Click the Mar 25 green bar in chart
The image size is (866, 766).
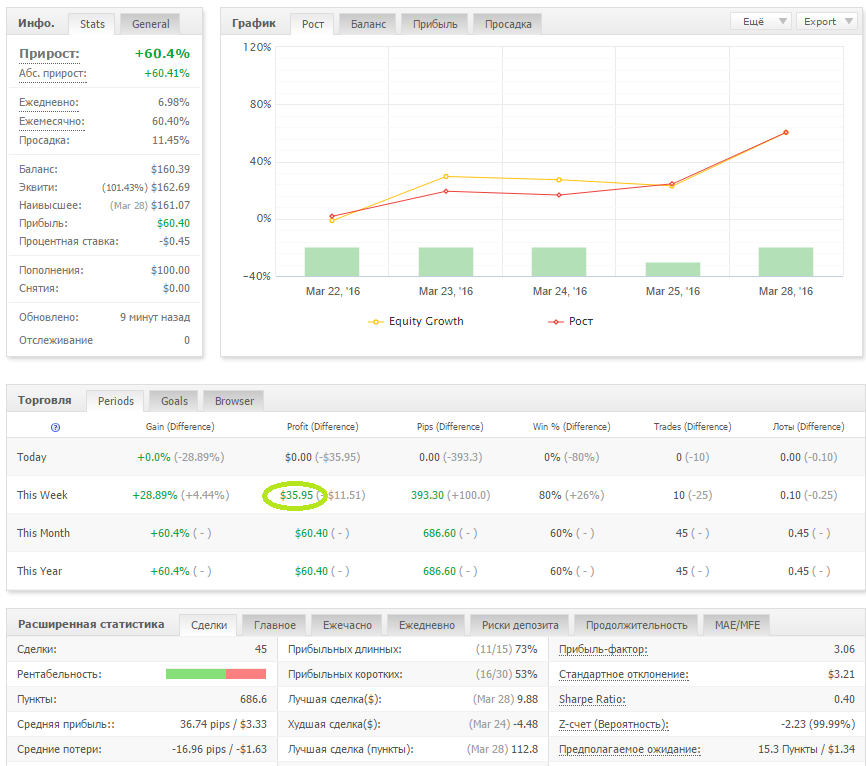tap(673, 270)
